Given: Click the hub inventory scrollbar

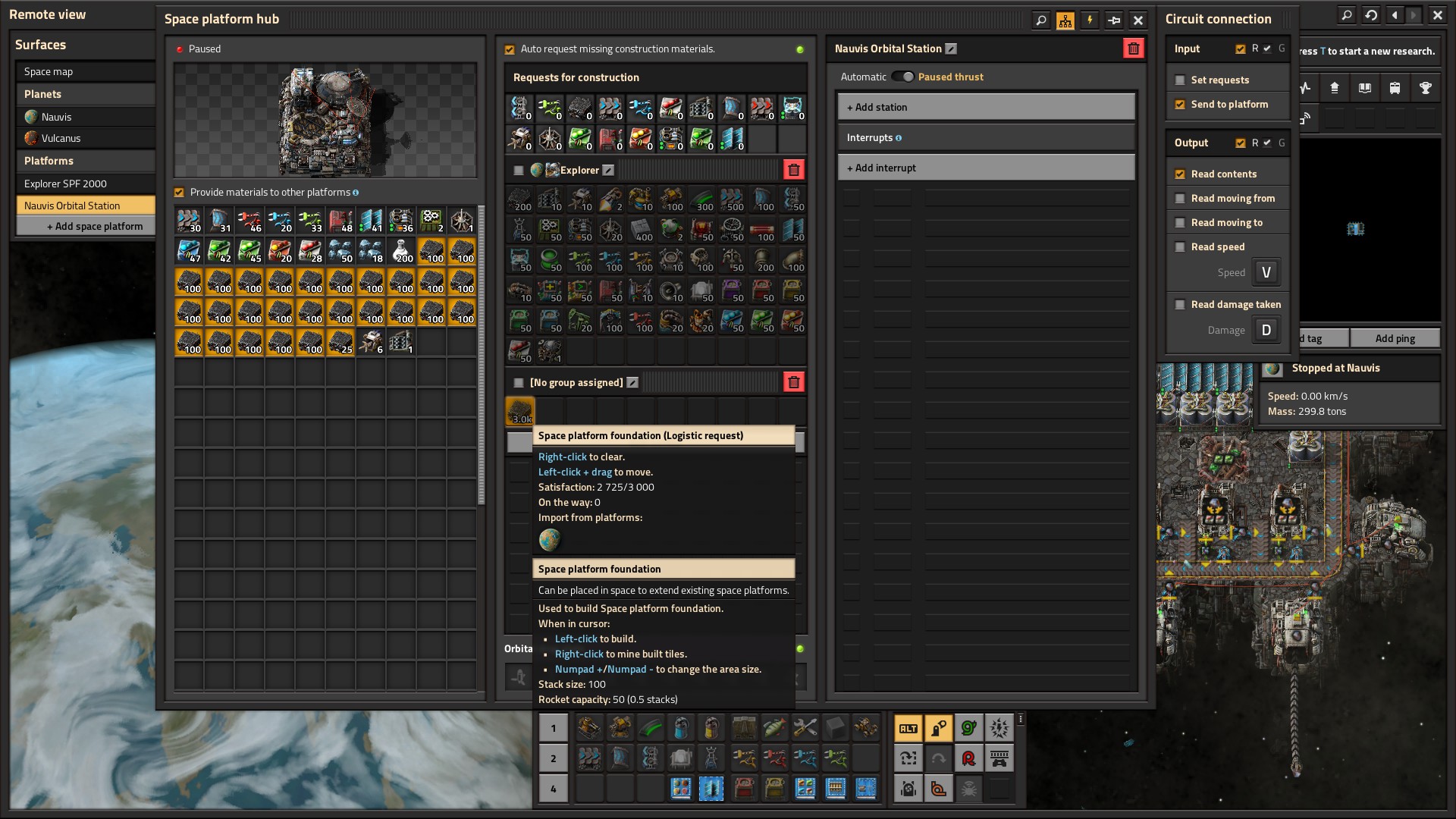Looking at the screenshot, I should pos(481,355).
